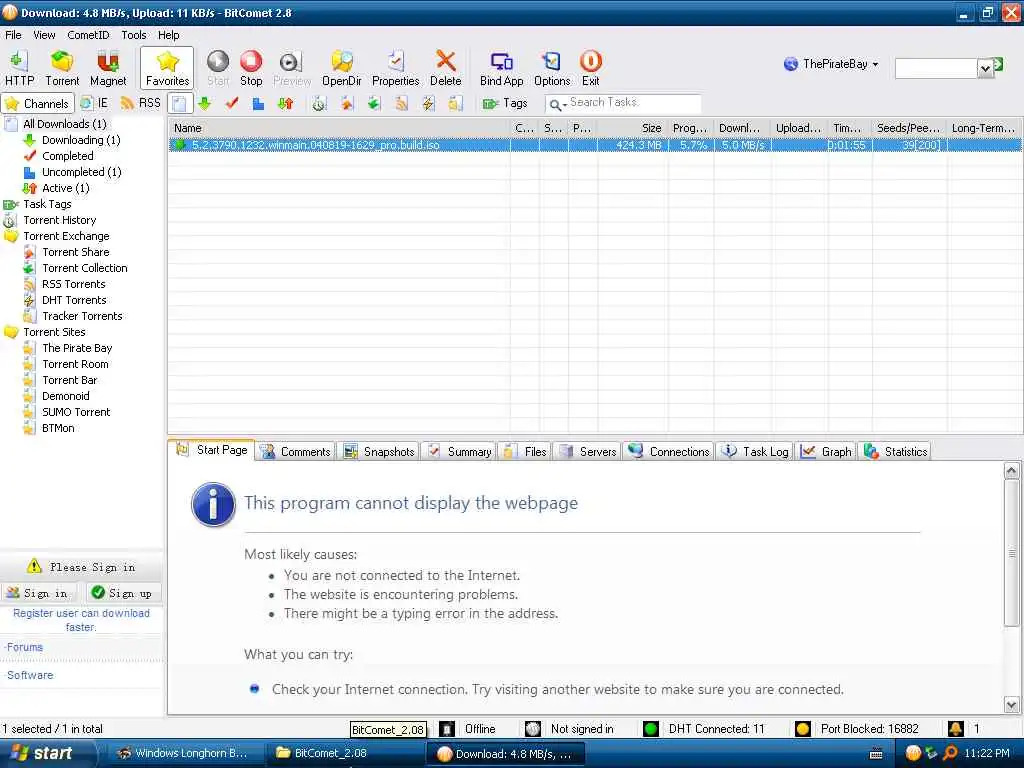The image size is (1024, 768).
Task: Open the Search Tasks magnifier dropdown
Action: coord(557,104)
